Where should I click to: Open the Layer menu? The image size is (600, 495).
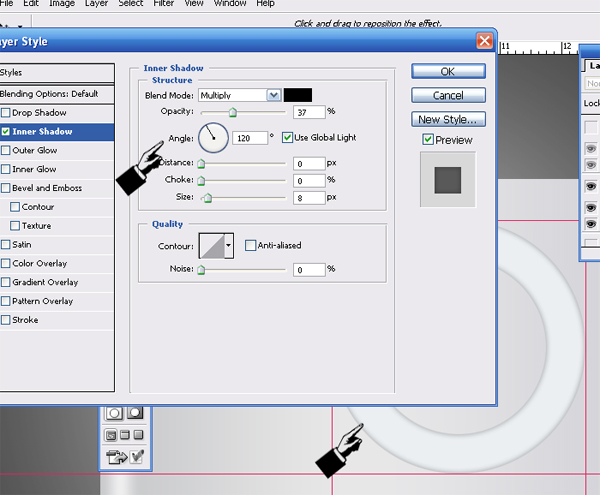coord(96,3)
